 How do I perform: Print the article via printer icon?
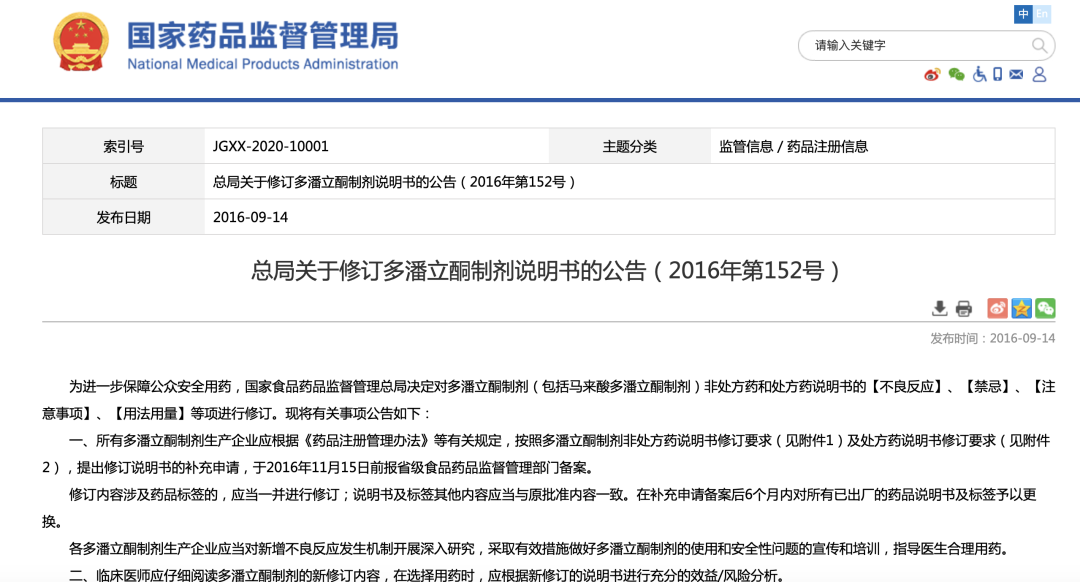pos(964,309)
